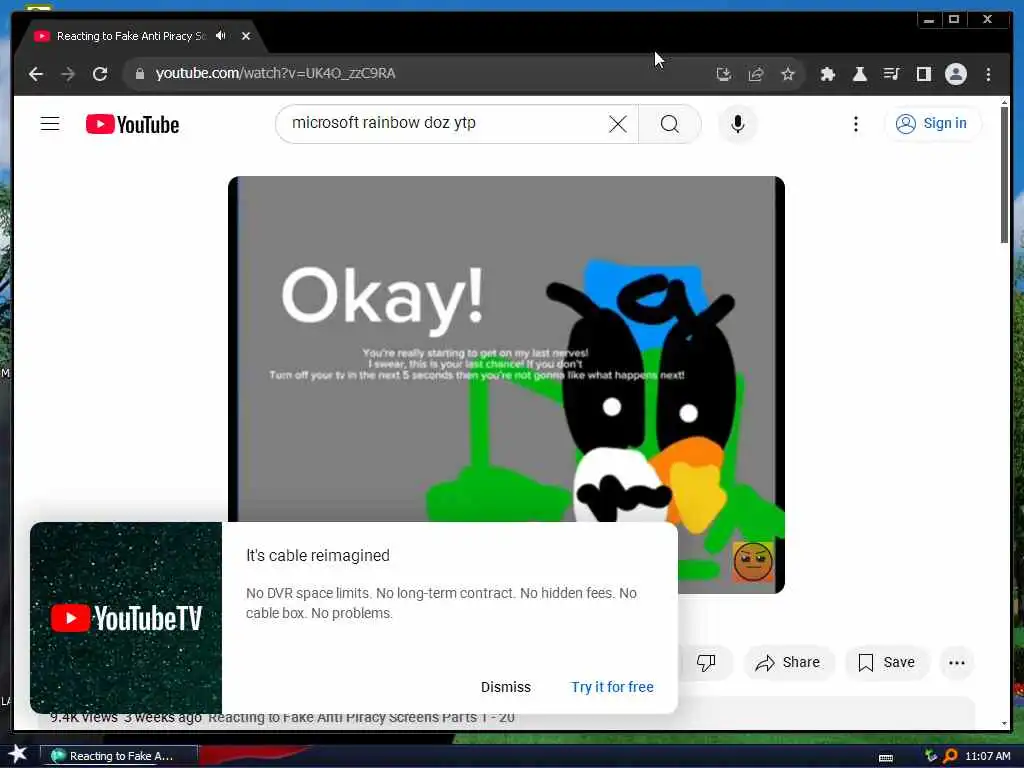The width and height of the screenshot is (1024, 768).
Task: Click the lock icon in address bar
Action: [139, 74]
